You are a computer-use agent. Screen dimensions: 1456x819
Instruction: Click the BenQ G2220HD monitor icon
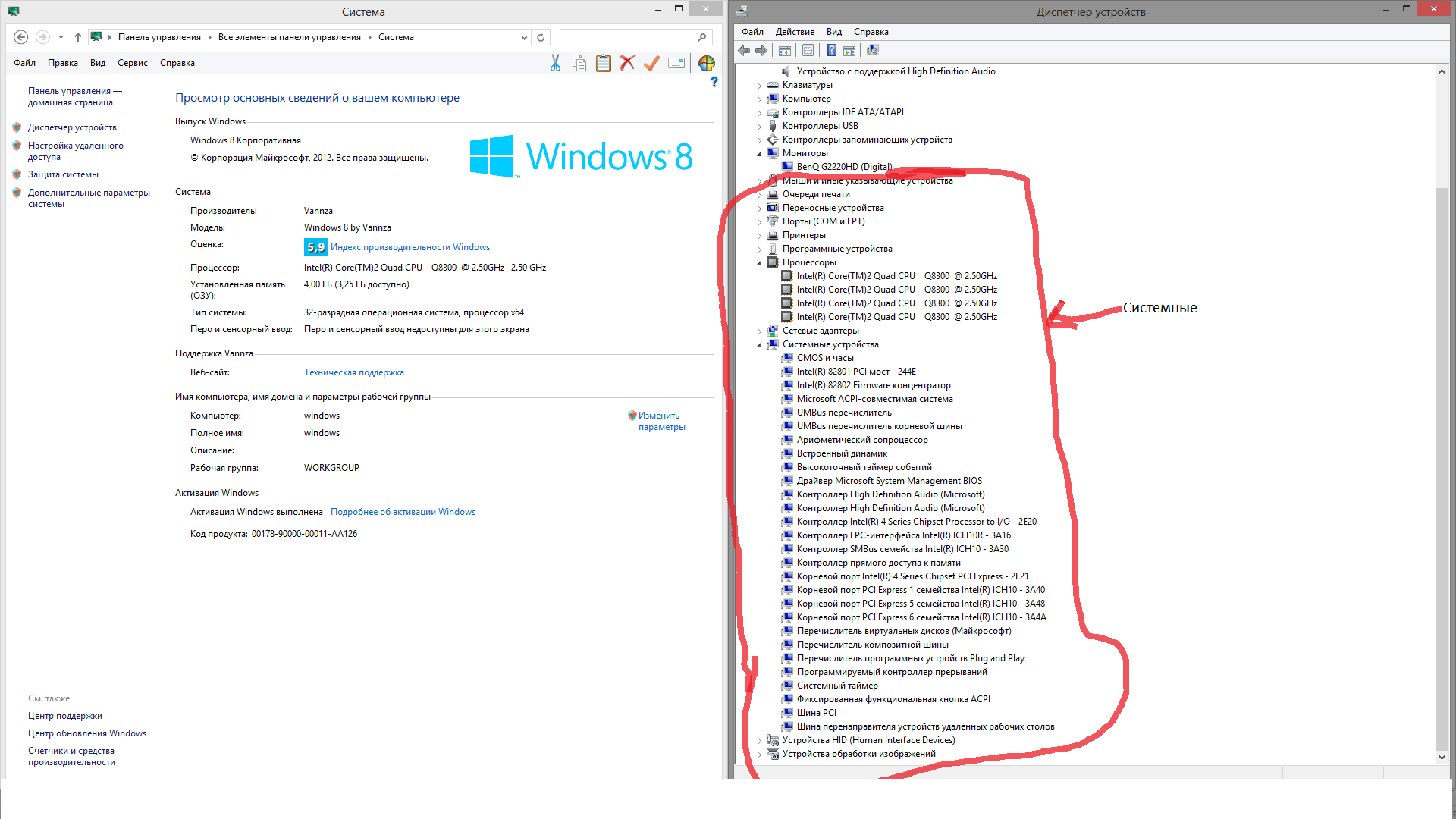pos(787,167)
